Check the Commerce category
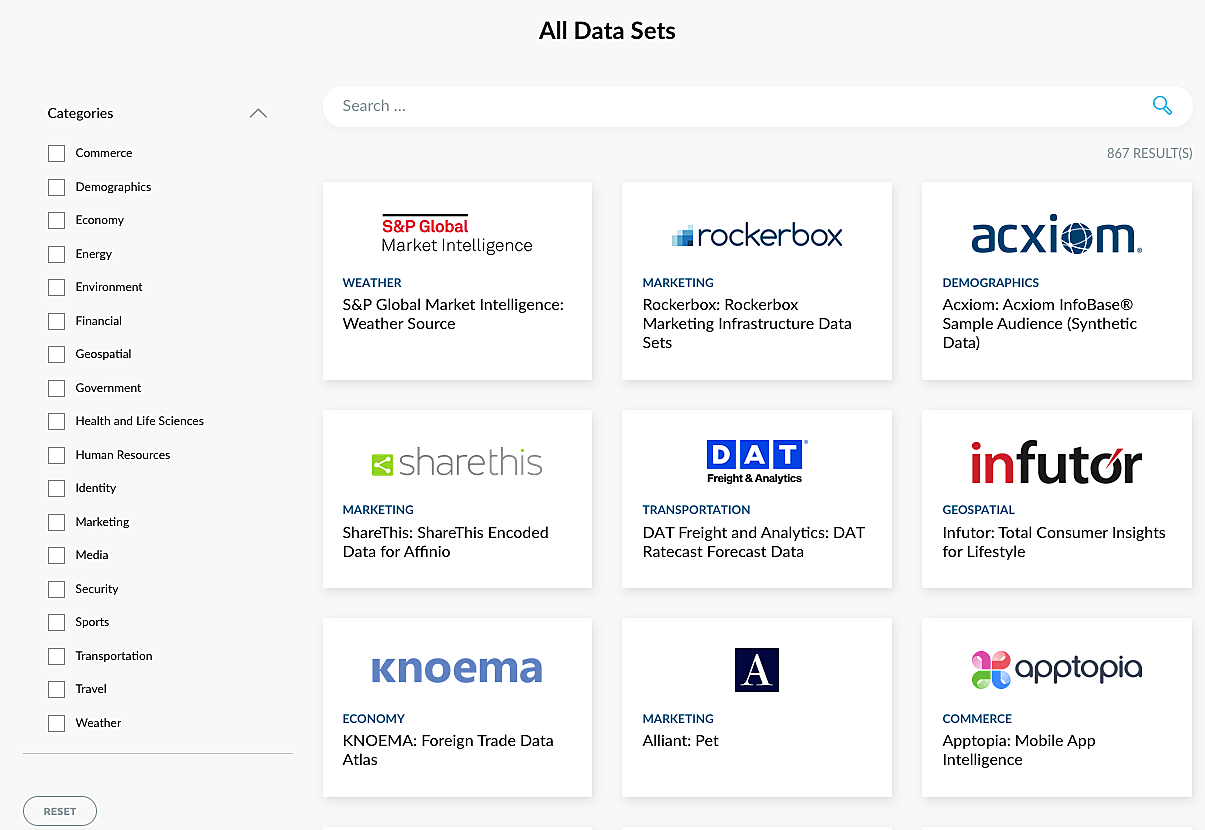 [56, 153]
